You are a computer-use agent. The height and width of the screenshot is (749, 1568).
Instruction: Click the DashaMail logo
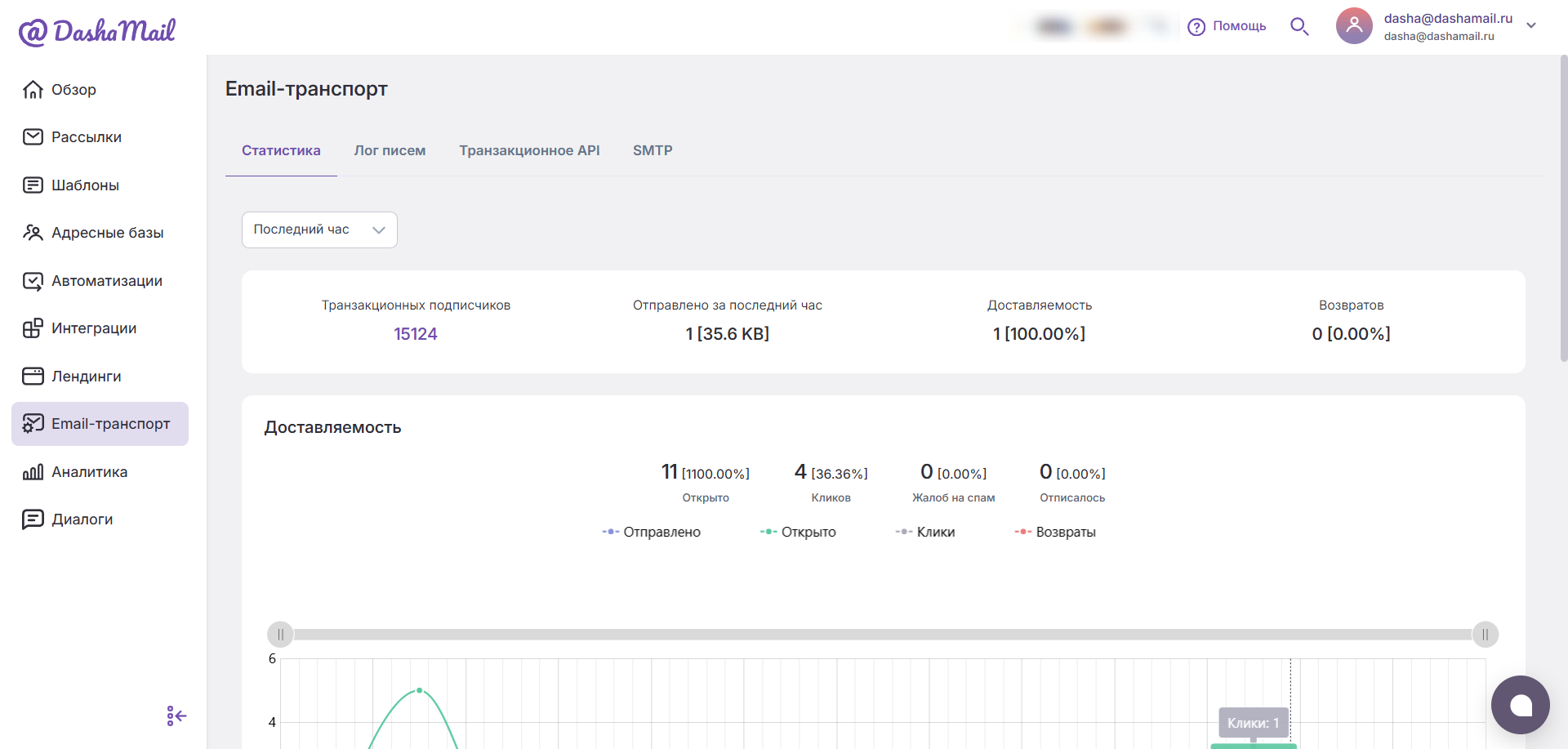[97, 32]
